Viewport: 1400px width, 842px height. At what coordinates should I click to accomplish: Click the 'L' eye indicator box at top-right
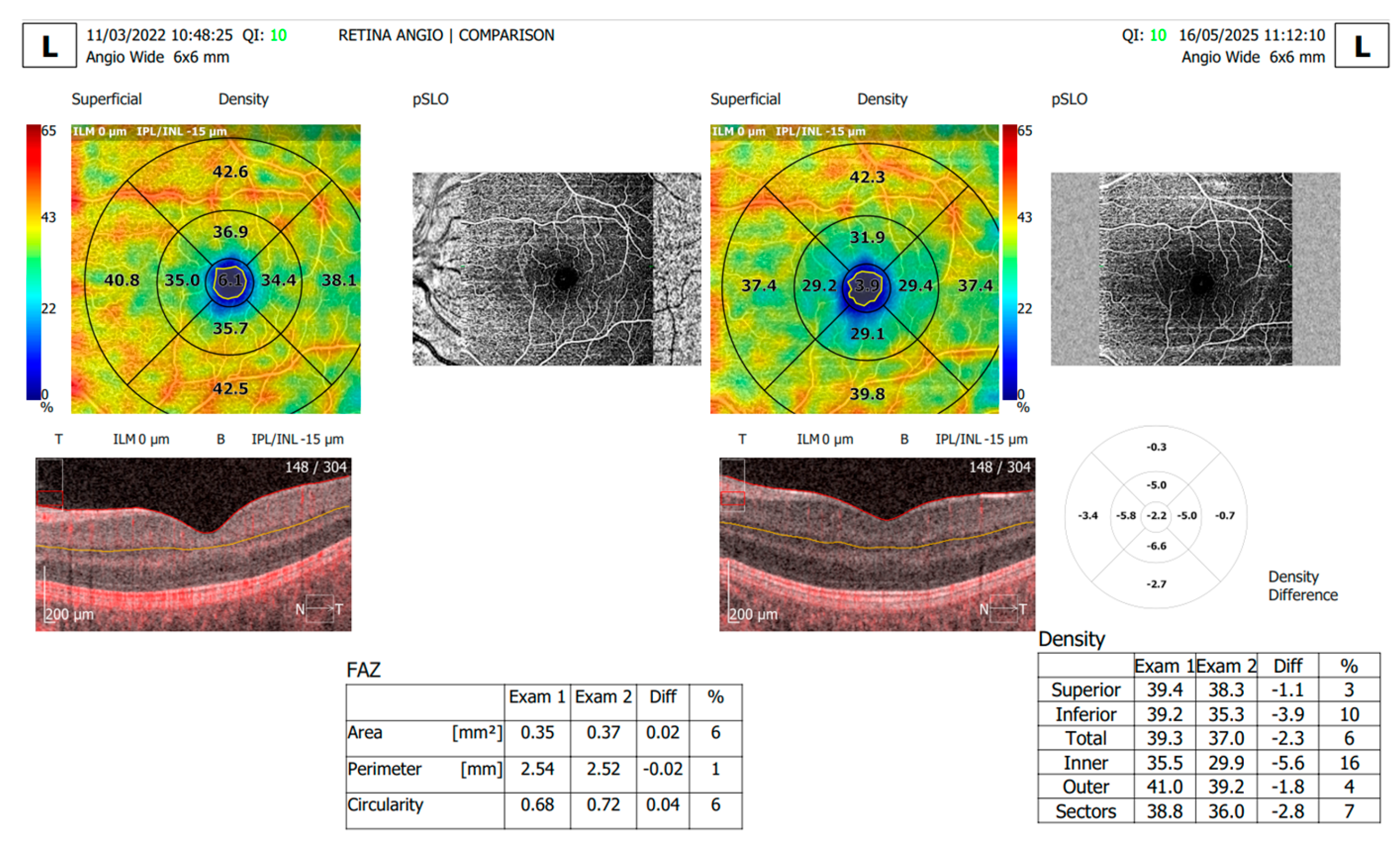click(x=1361, y=45)
